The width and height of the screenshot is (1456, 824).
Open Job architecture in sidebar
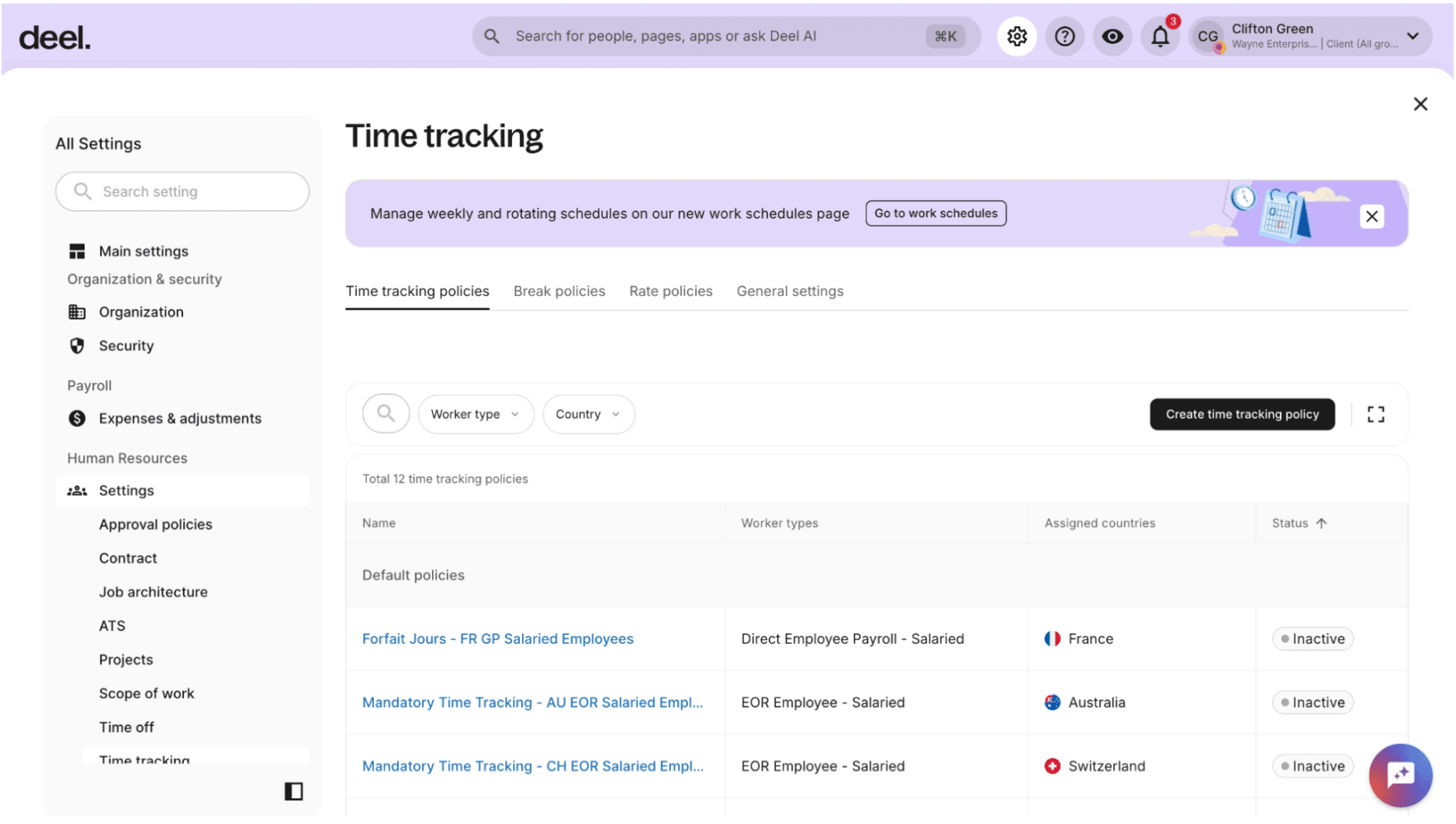pos(153,592)
